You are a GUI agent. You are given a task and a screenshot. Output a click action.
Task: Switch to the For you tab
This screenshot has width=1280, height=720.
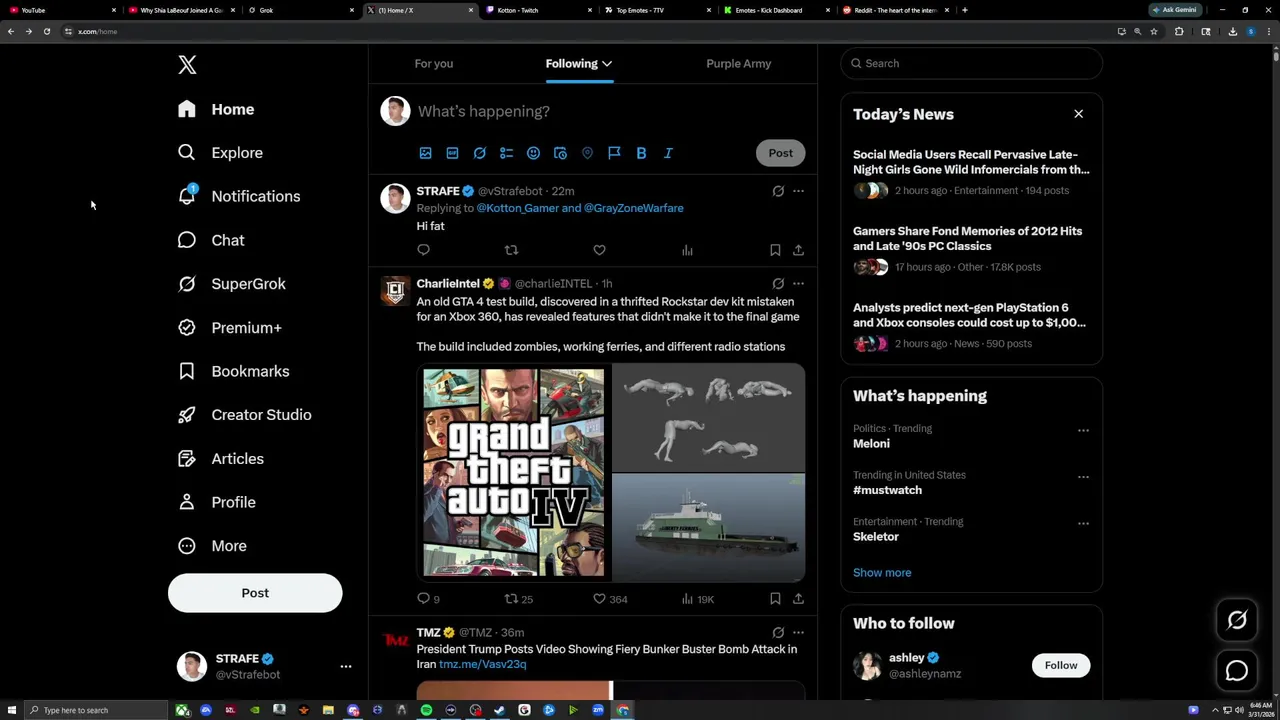(x=434, y=64)
